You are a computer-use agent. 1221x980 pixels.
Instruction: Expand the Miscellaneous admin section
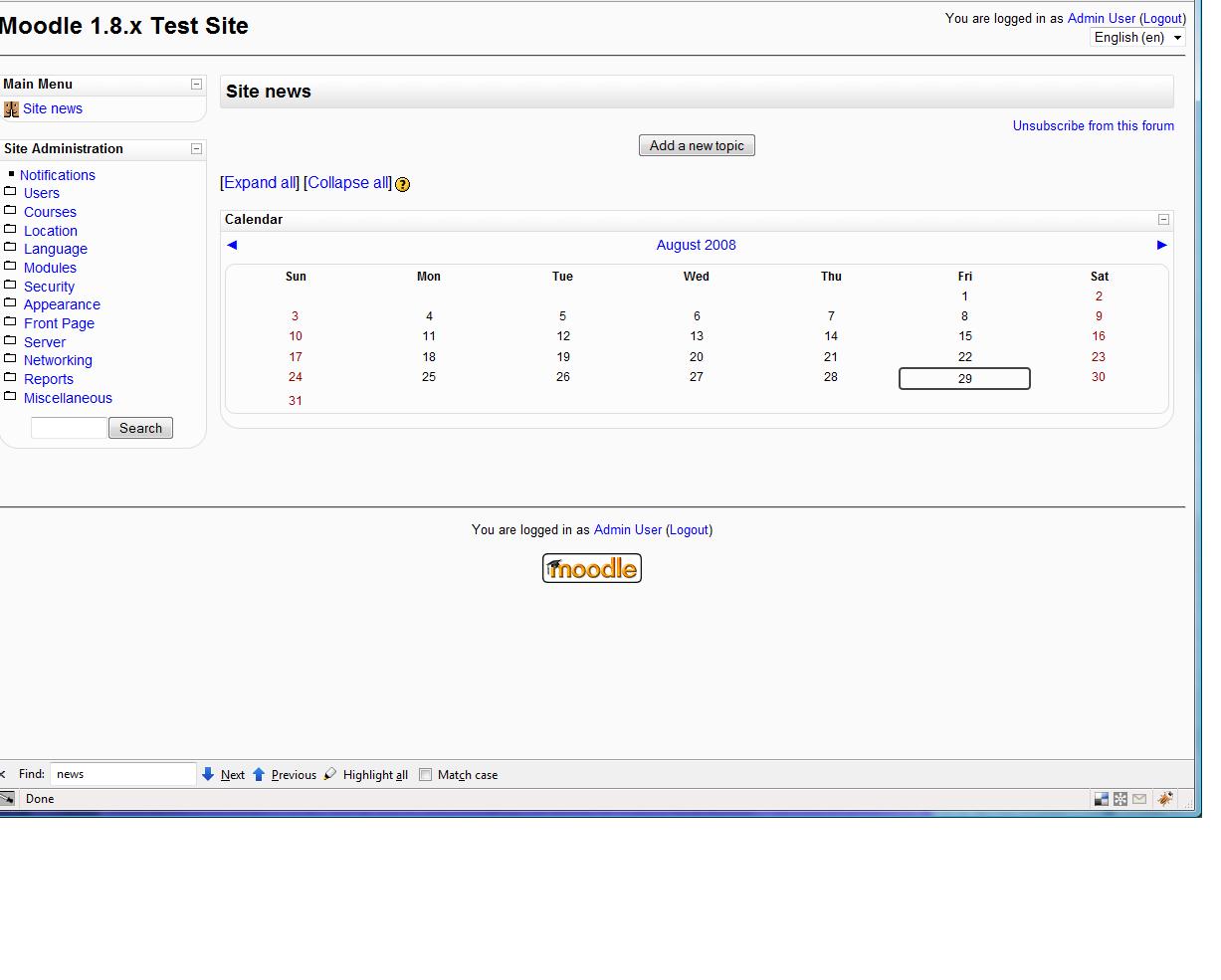pyautogui.click(x=68, y=398)
